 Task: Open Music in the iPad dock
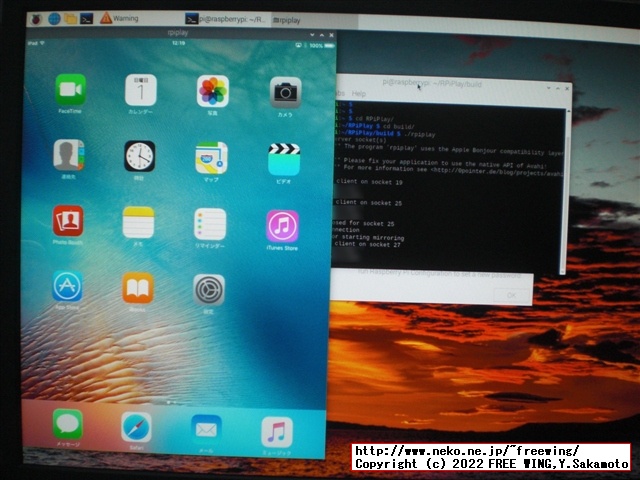click(x=277, y=432)
